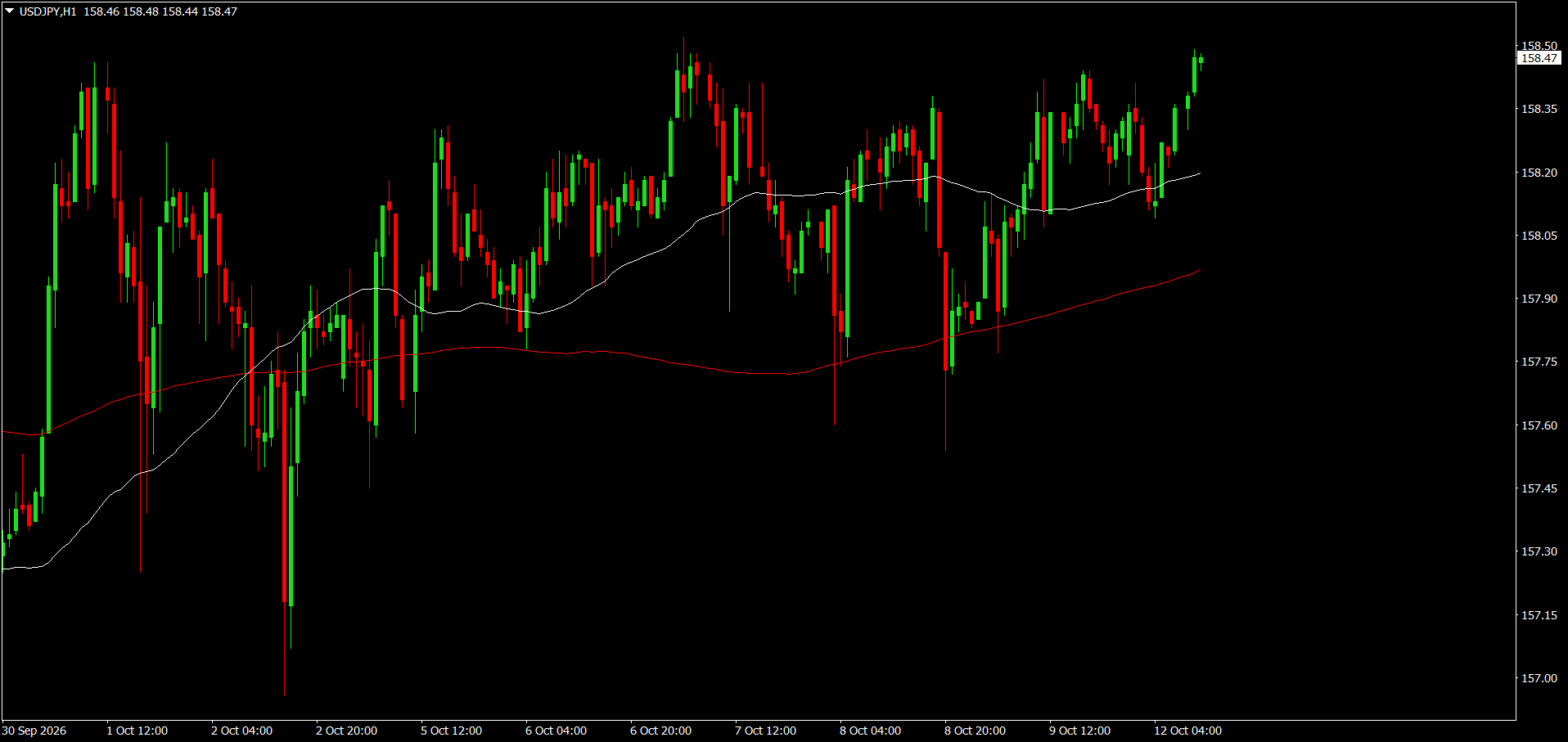Click the 2 Oct 04:00 time label
This screenshot has height=742, width=1568.
coord(242,731)
